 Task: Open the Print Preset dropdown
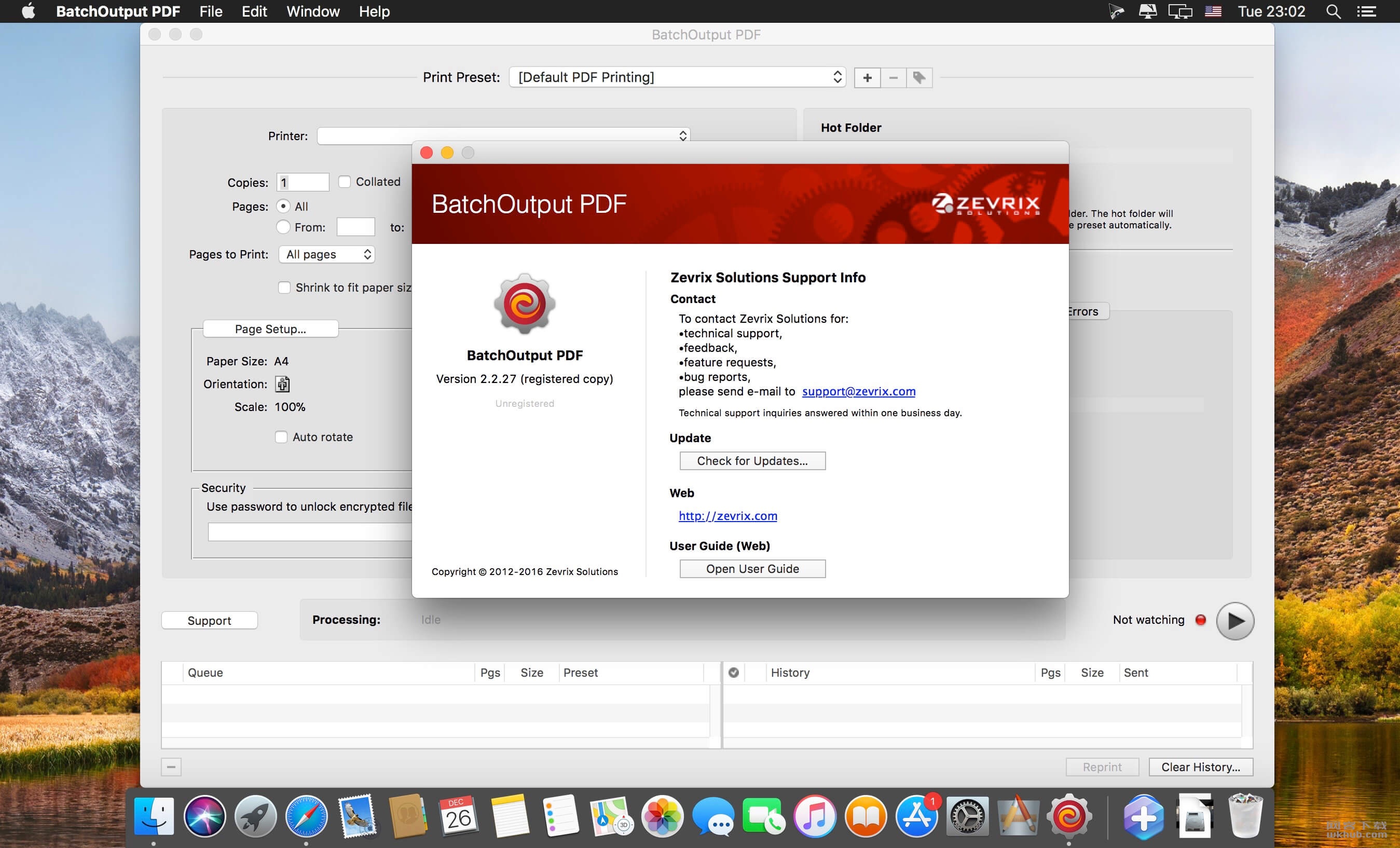[x=677, y=77]
